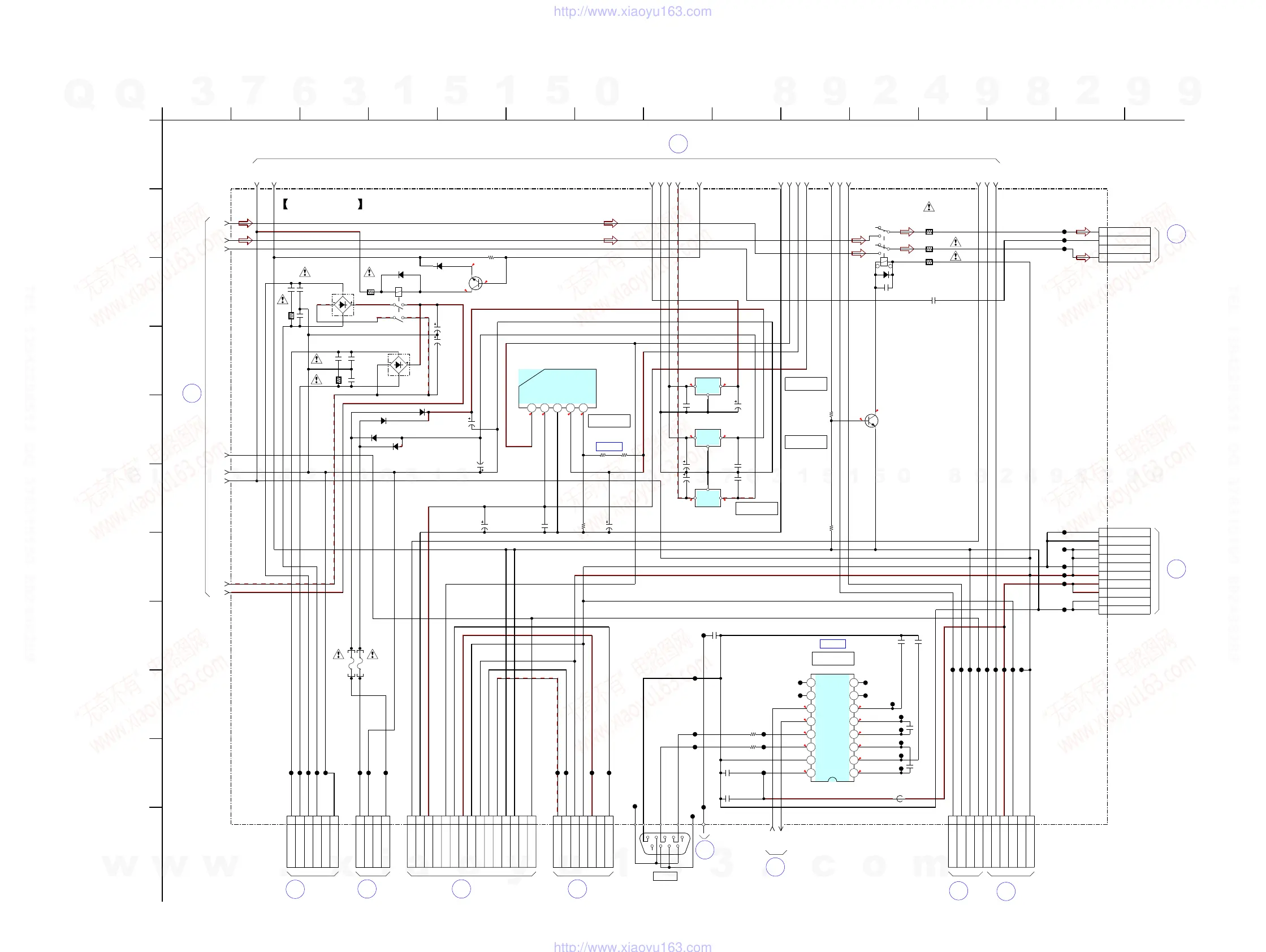
Task: Click the small blue-outlined box above the 16-pin IC
Action: tap(833, 644)
